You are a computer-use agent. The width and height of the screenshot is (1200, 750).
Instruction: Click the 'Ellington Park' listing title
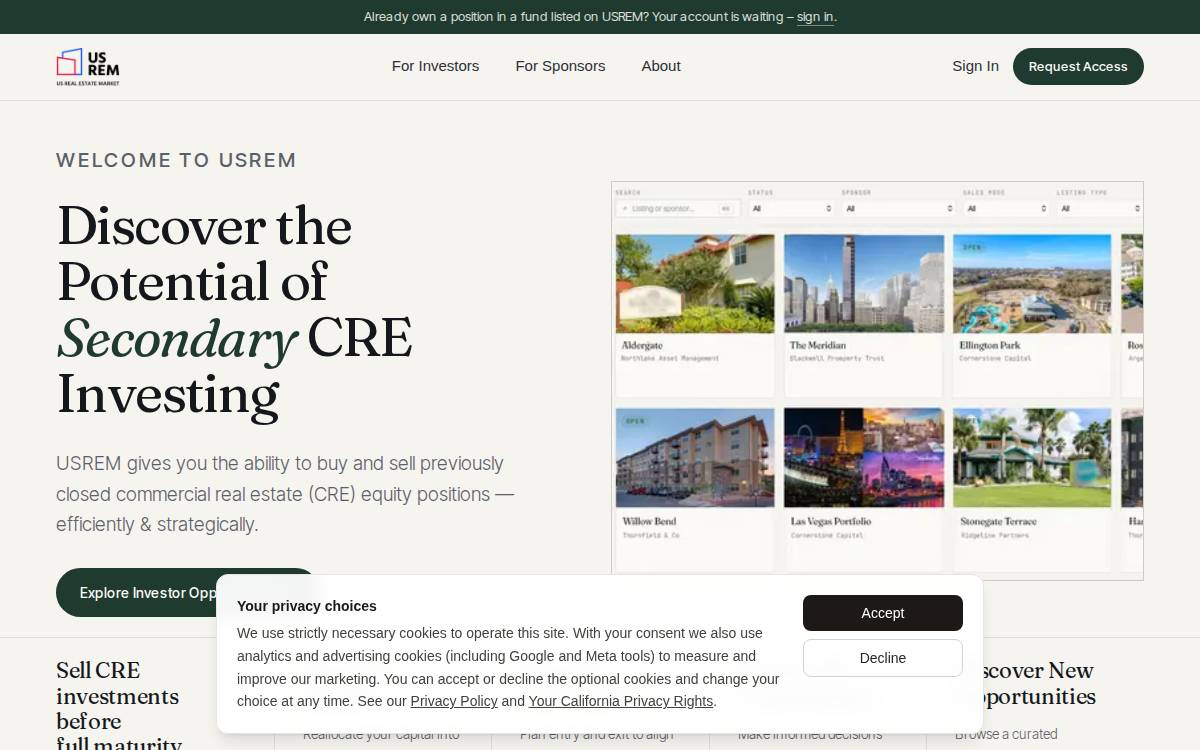coord(990,345)
